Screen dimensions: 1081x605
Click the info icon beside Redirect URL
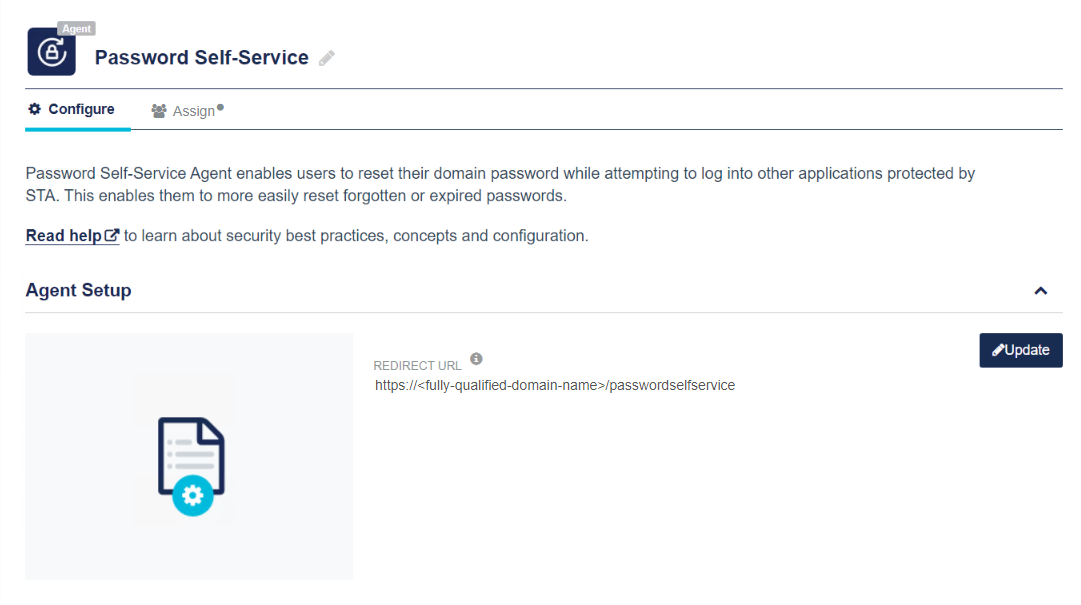[476, 358]
